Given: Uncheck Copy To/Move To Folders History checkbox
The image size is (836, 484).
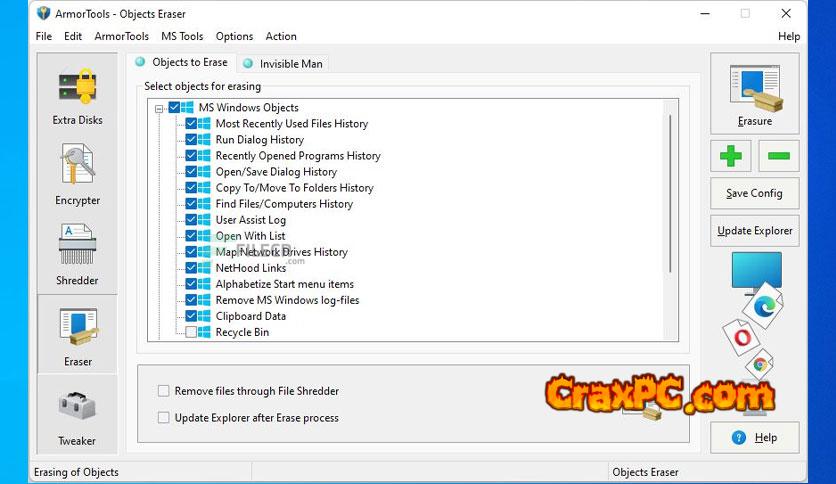Looking at the screenshot, I should [x=191, y=188].
